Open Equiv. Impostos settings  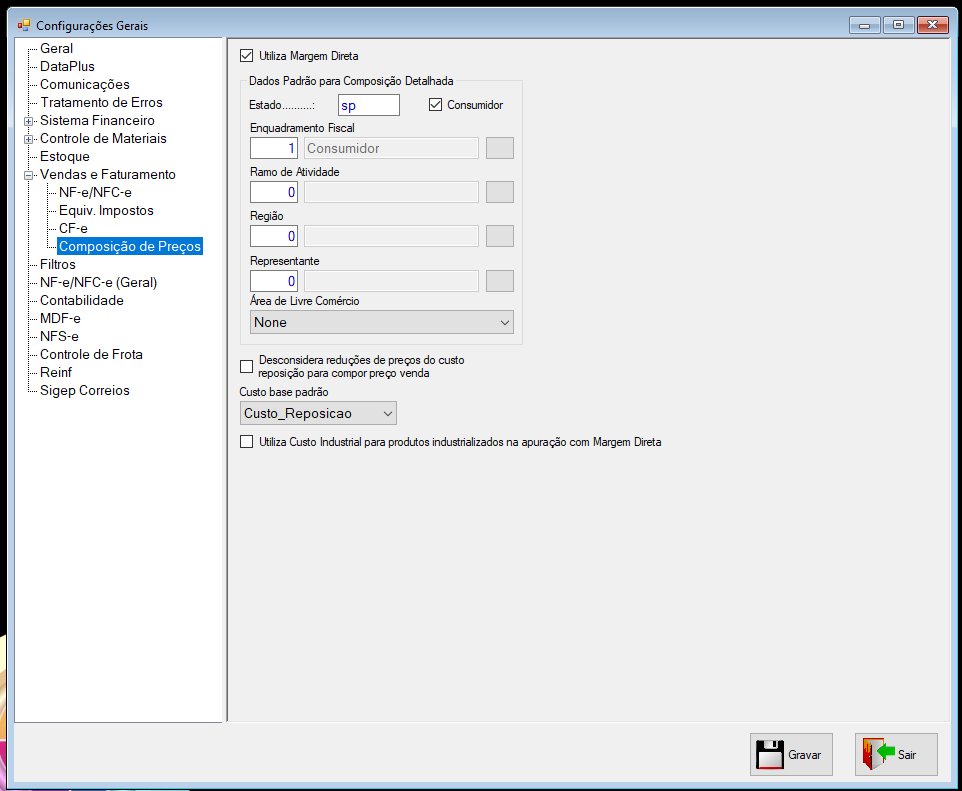(x=106, y=210)
